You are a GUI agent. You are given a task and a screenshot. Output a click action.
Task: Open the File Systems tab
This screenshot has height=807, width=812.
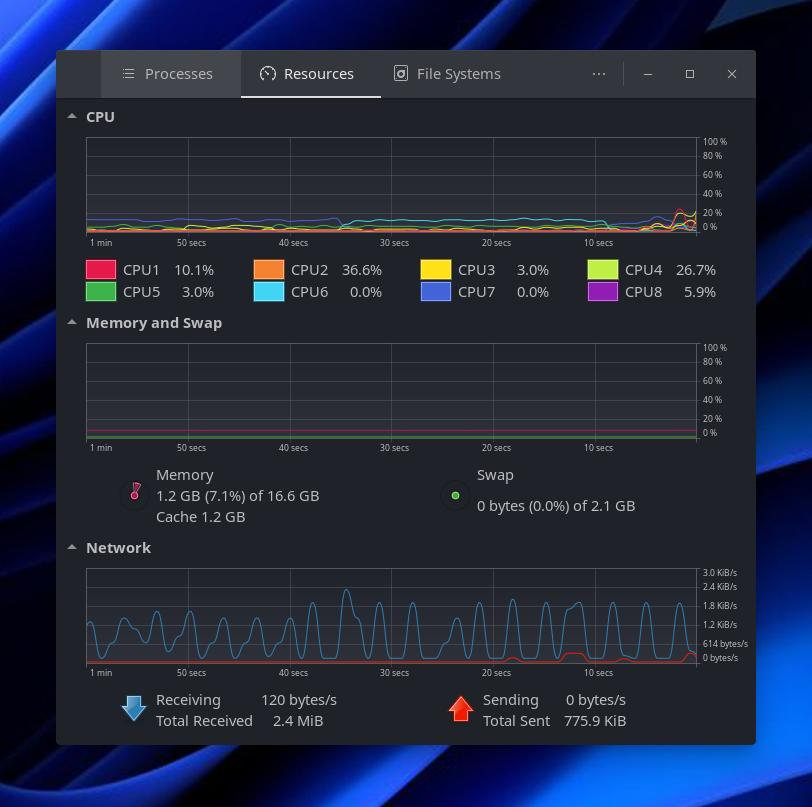(446, 74)
